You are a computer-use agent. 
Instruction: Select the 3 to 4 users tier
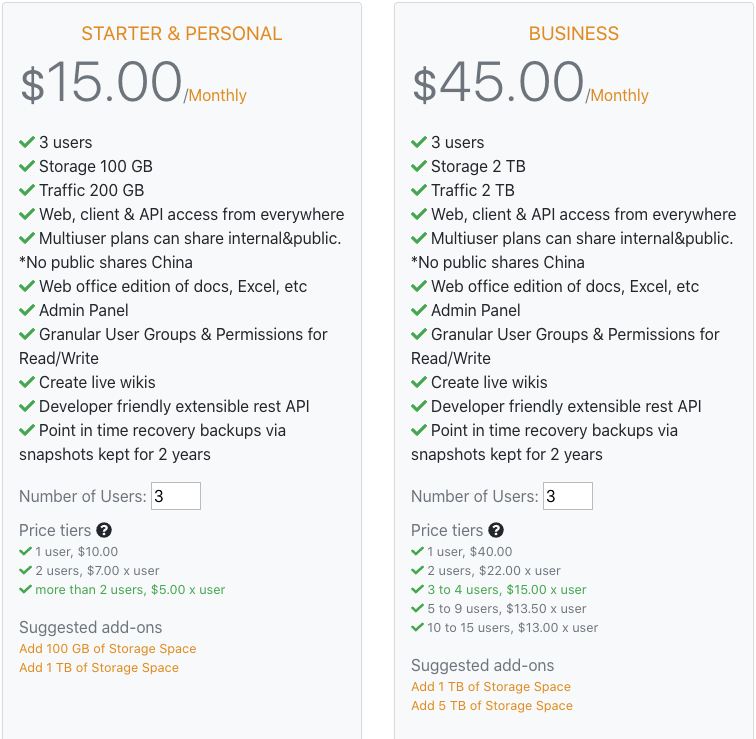pyautogui.click(x=507, y=590)
